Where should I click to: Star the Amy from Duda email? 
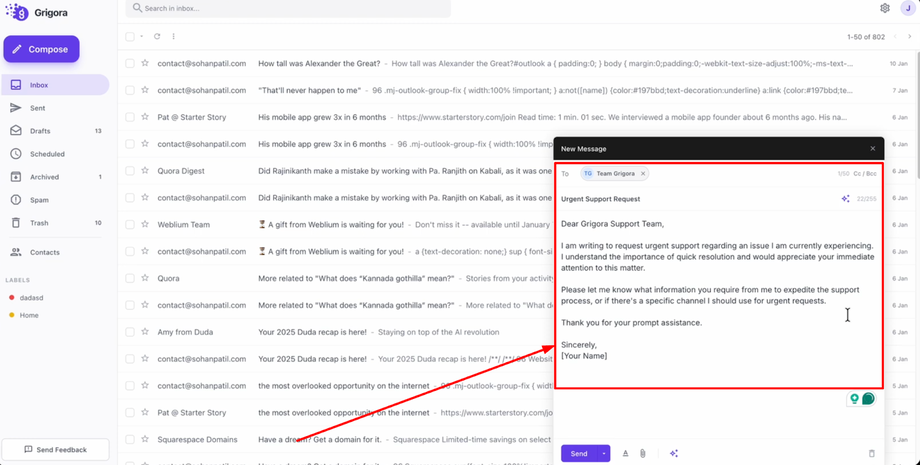click(x=145, y=332)
